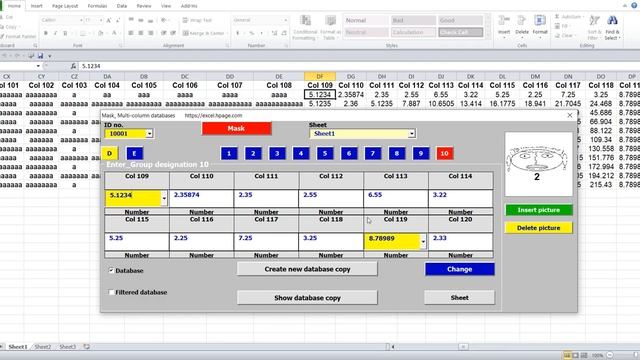Open Format as Table in ribbon
This screenshot has width=640, height=360.
pos(330,28)
